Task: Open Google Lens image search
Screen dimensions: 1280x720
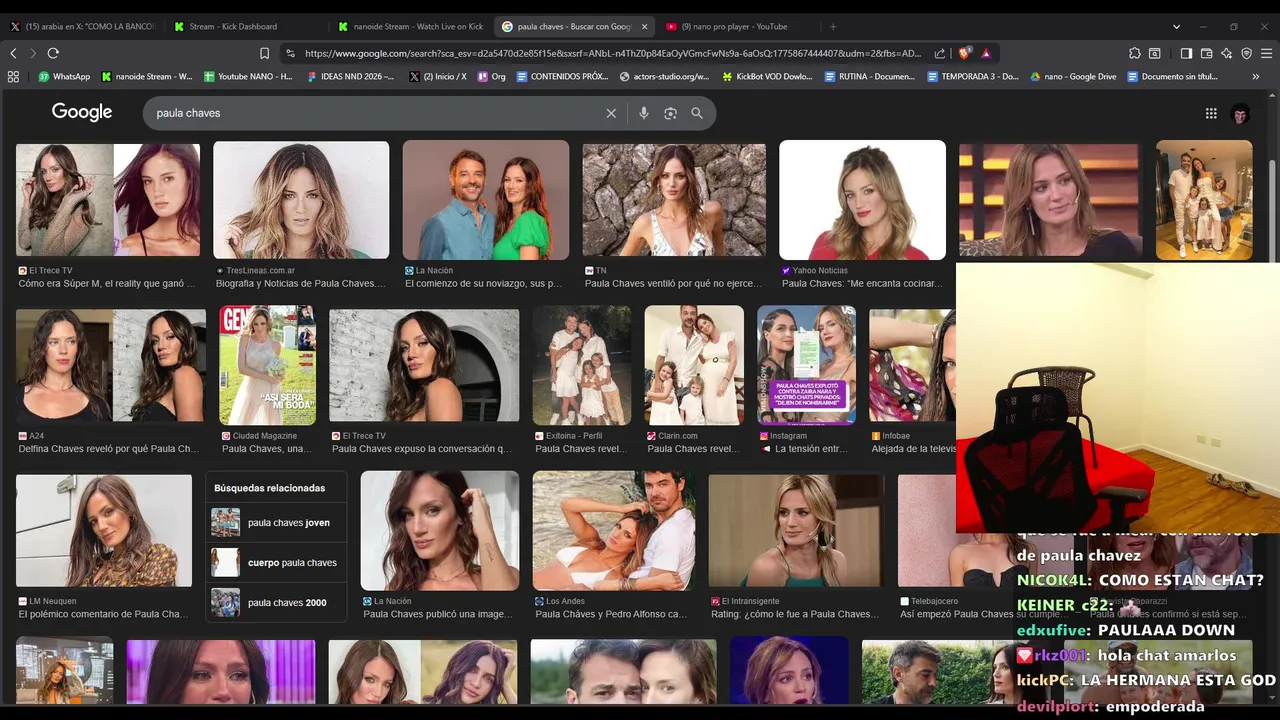Action: click(670, 113)
